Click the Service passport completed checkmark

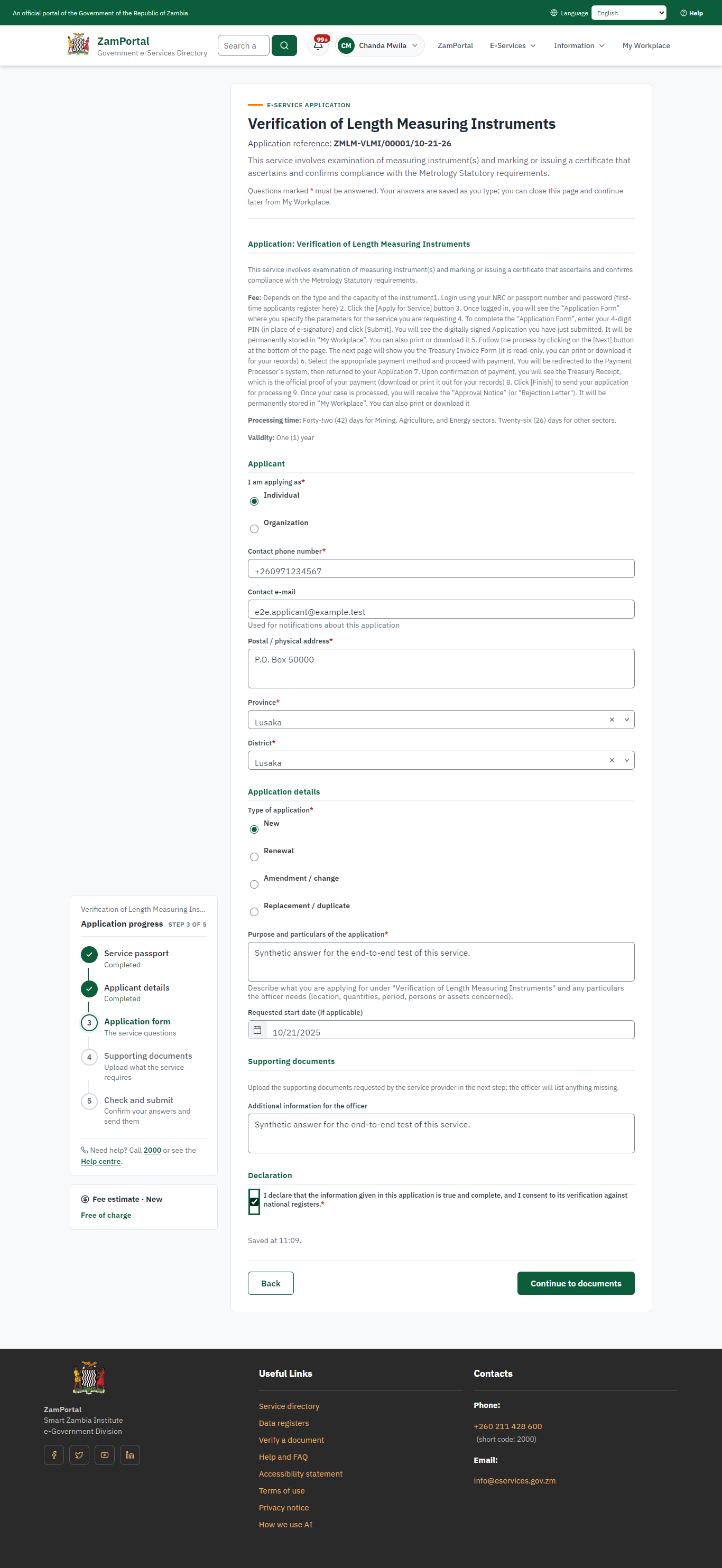[89, 955]
